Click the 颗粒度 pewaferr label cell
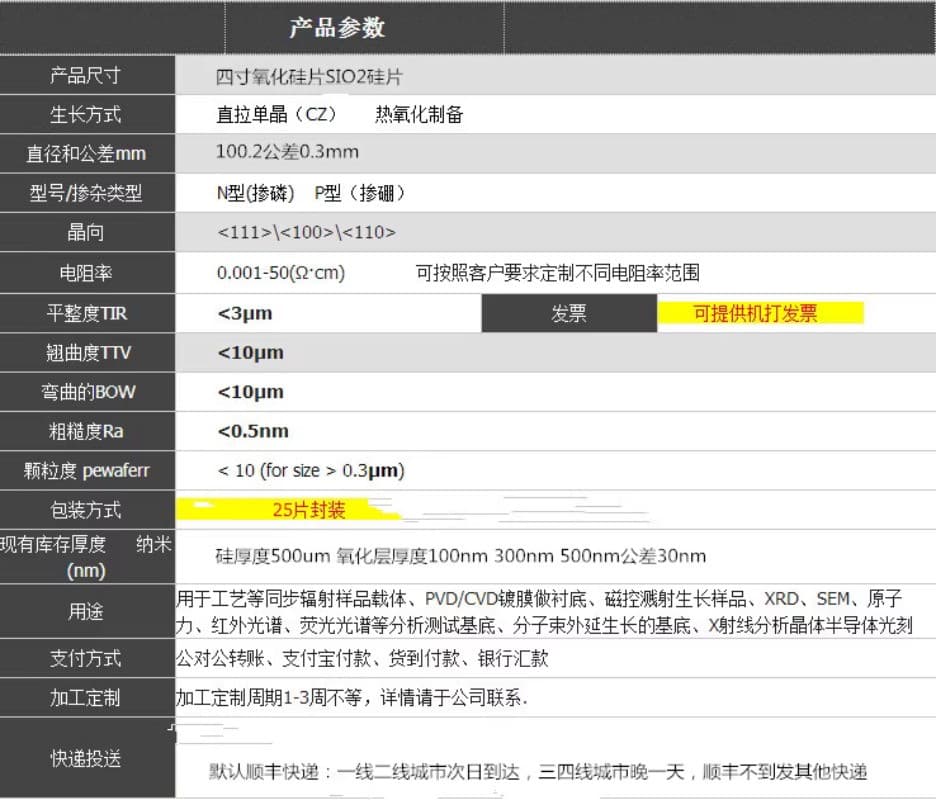Screen dimensions: 936x800 [86, 471]
